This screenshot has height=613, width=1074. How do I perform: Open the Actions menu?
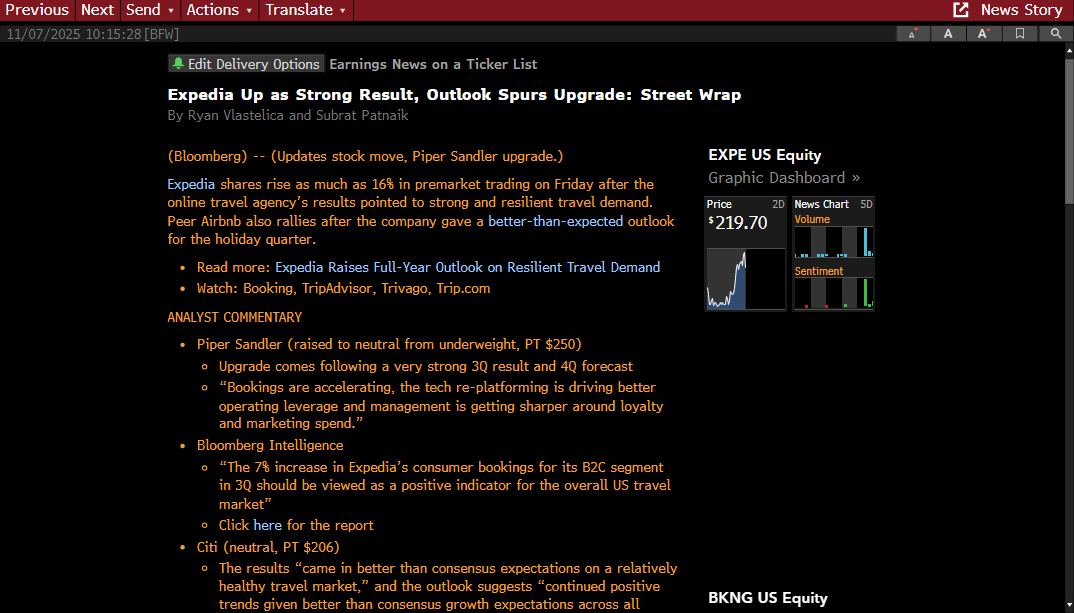pyautogui.click(x=212, y=10)
